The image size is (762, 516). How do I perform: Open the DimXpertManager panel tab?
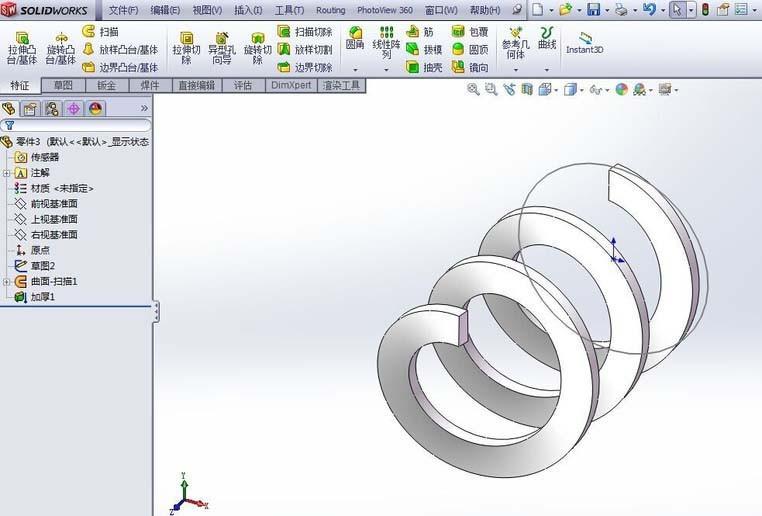click(73, 108)
